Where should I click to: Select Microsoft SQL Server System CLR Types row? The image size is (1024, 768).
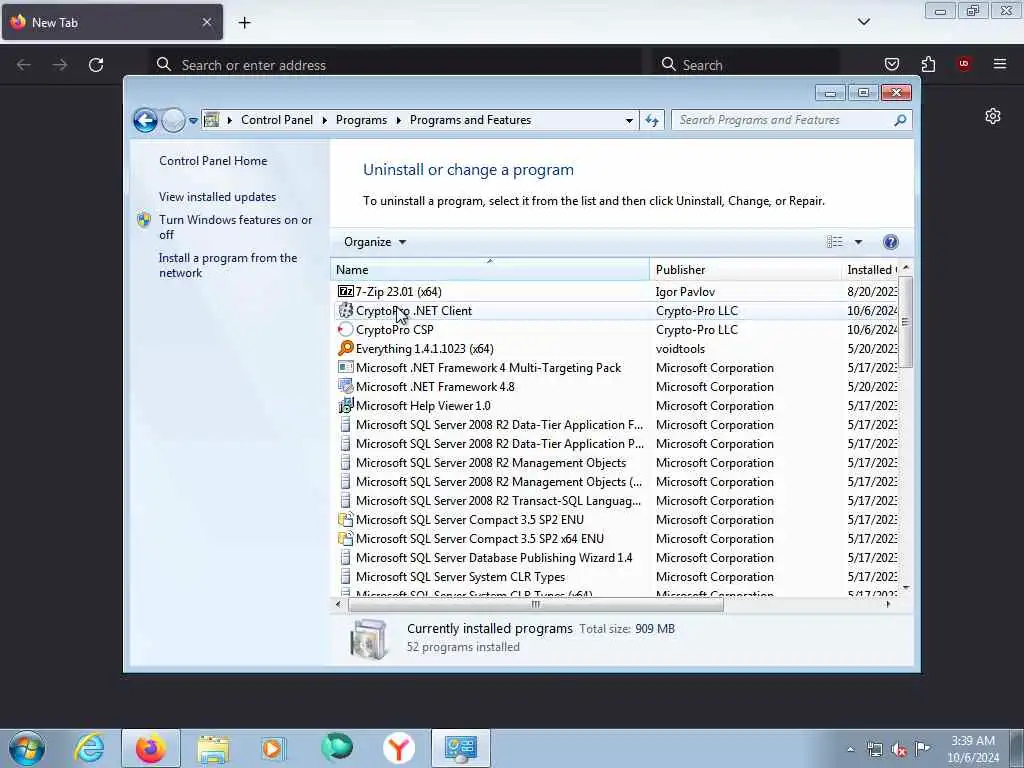coord(615,577)
